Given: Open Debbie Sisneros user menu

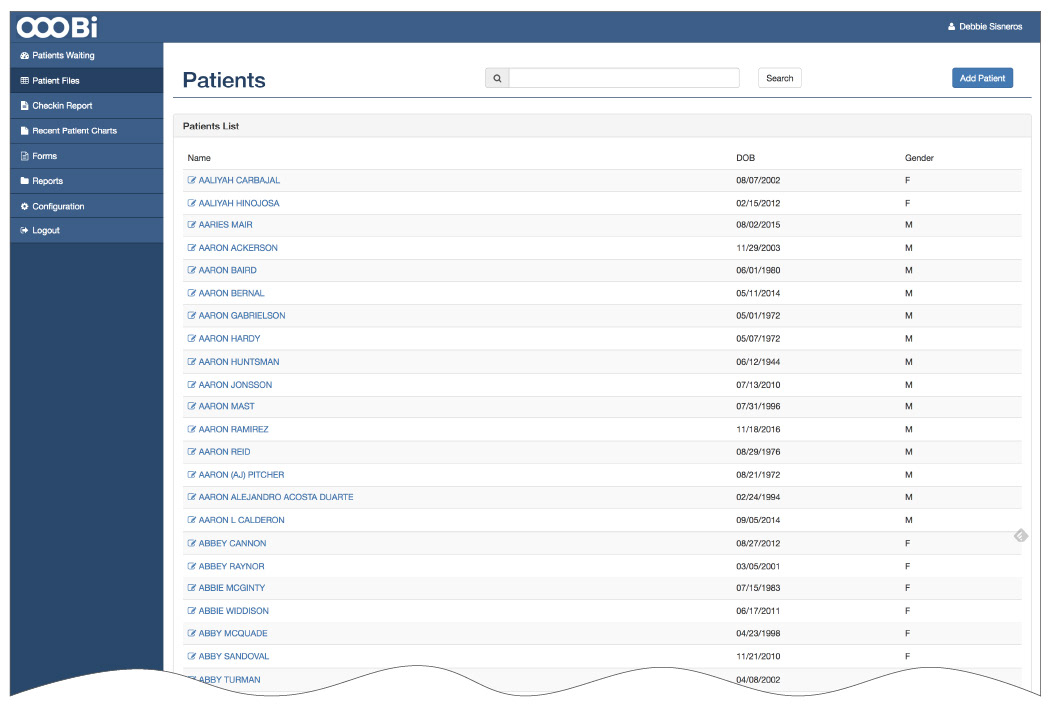Looking at the screenshot, I should pyautogui.click(x=985, y=27).
